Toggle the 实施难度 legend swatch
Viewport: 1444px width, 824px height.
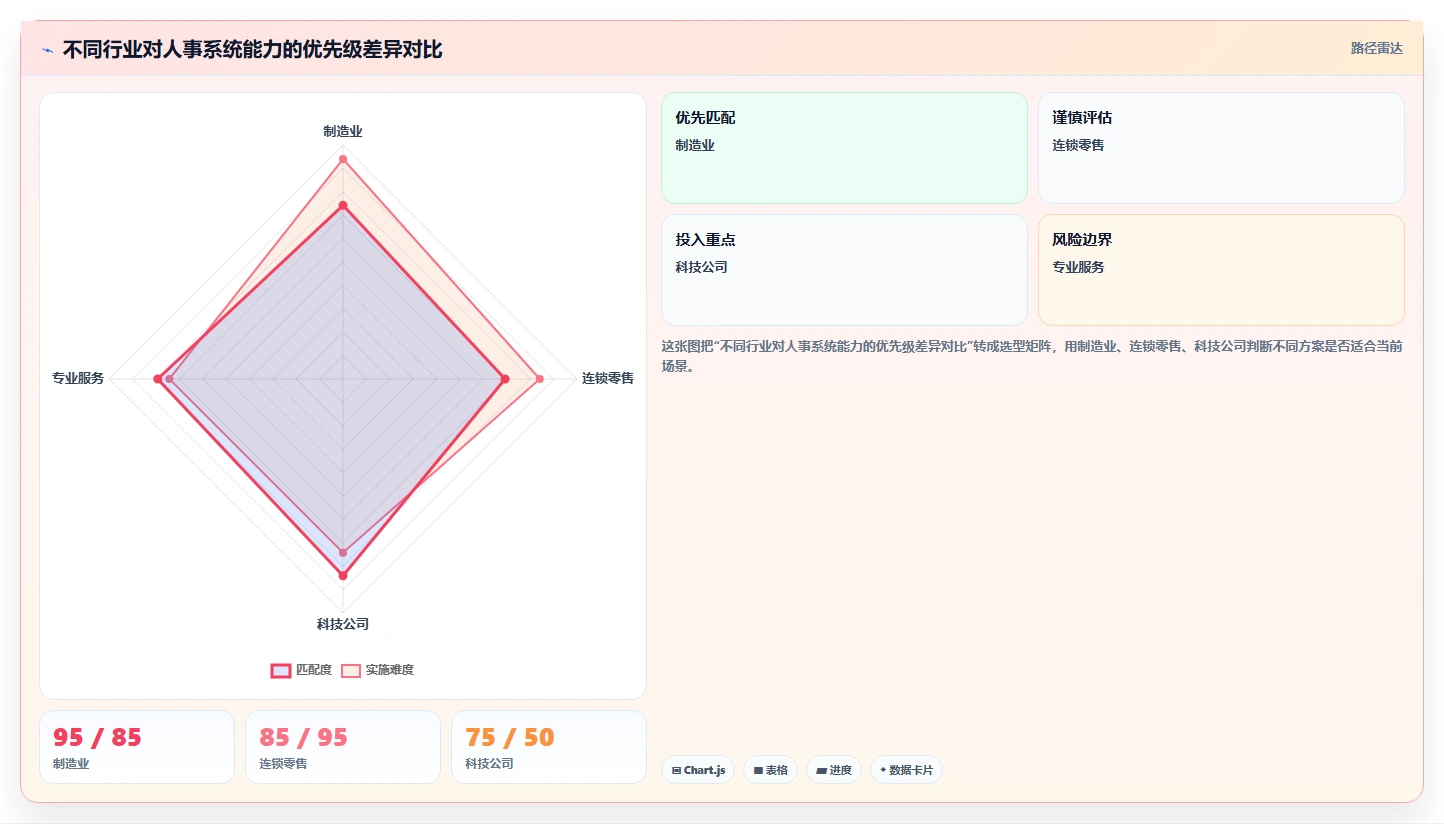tap(351, 670)
